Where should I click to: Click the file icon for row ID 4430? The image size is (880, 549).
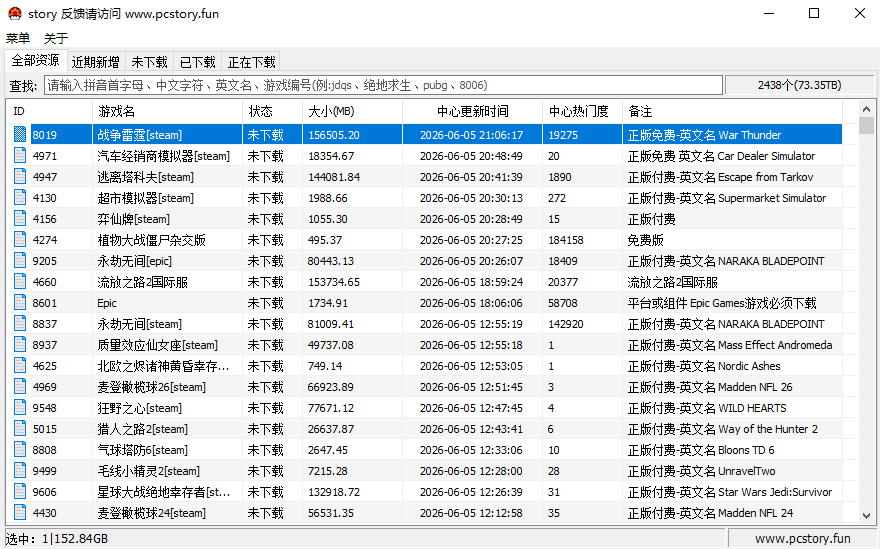[20, 513]
